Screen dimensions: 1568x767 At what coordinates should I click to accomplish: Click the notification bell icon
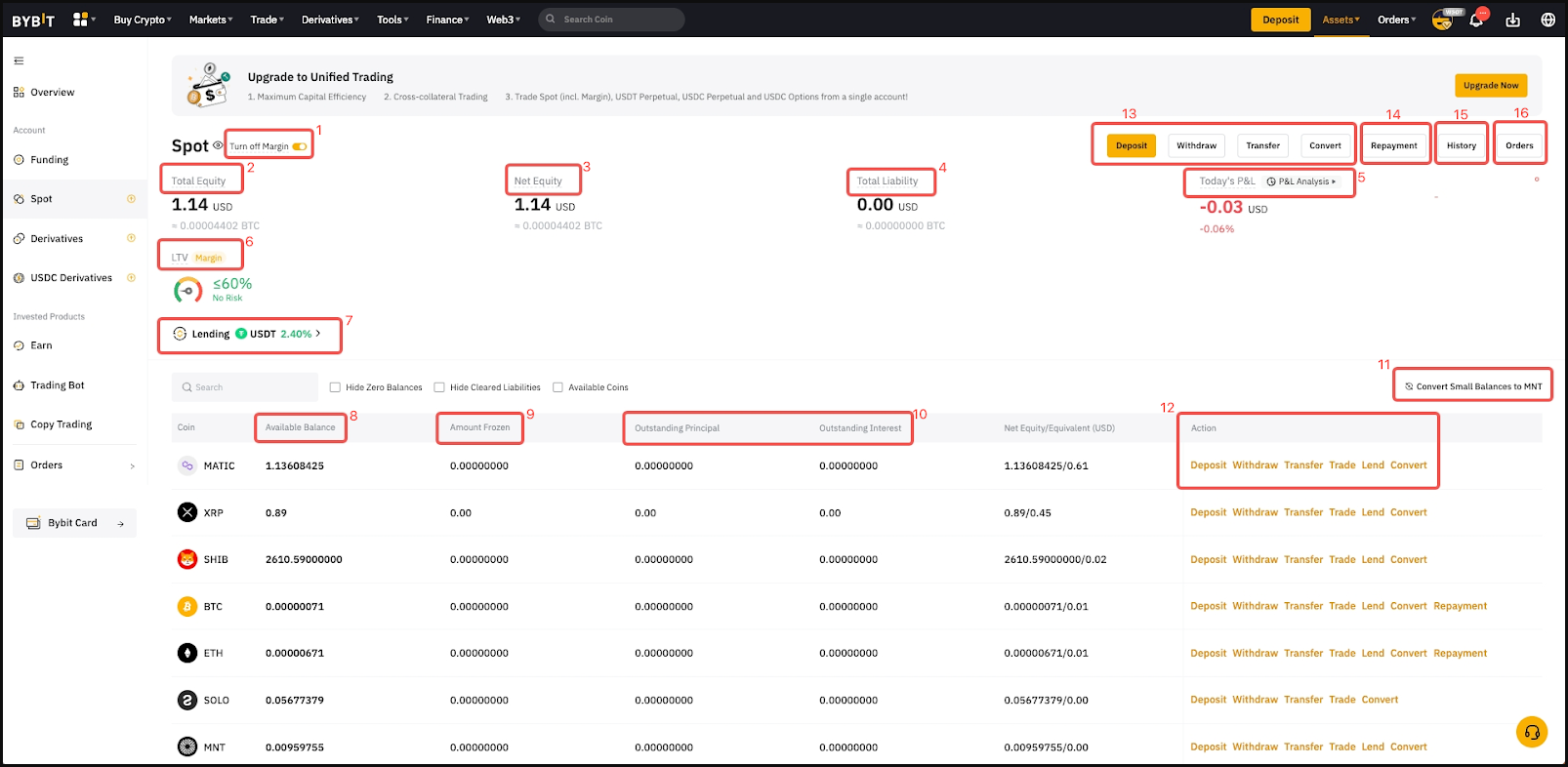click(1476, 20)
